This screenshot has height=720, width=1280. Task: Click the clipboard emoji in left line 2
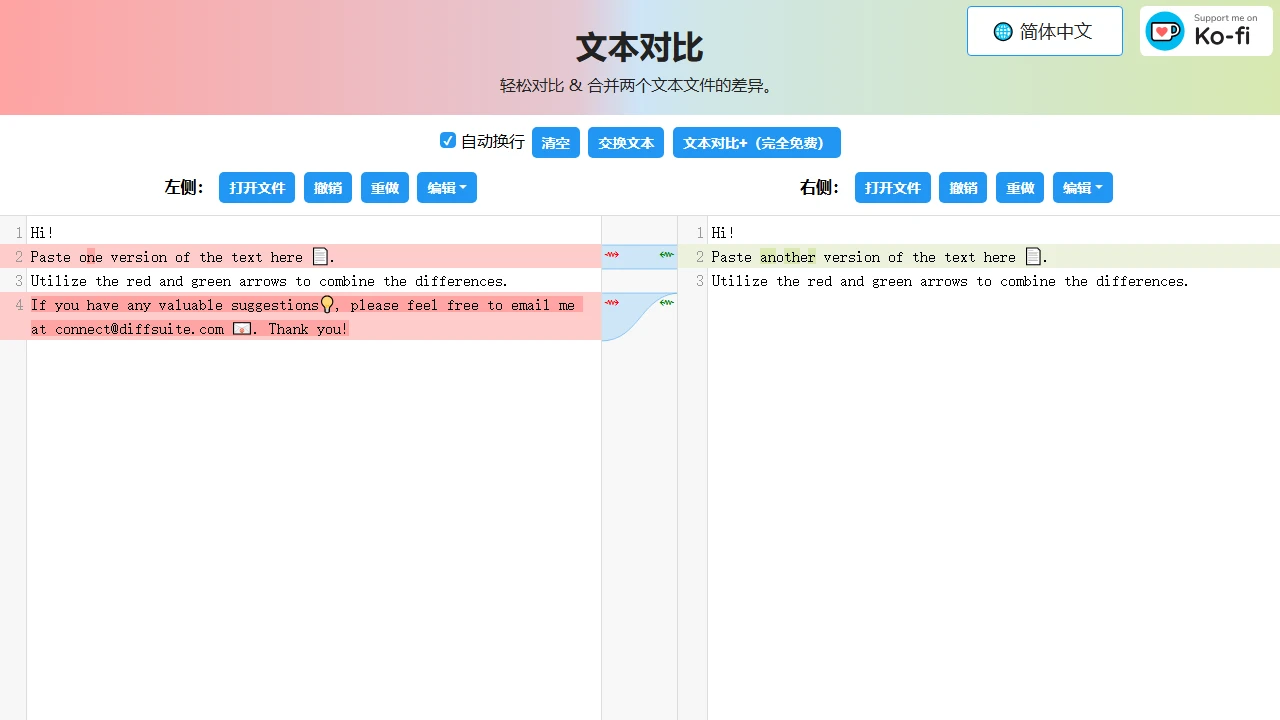pyautogui.click(x=320, y=256)
